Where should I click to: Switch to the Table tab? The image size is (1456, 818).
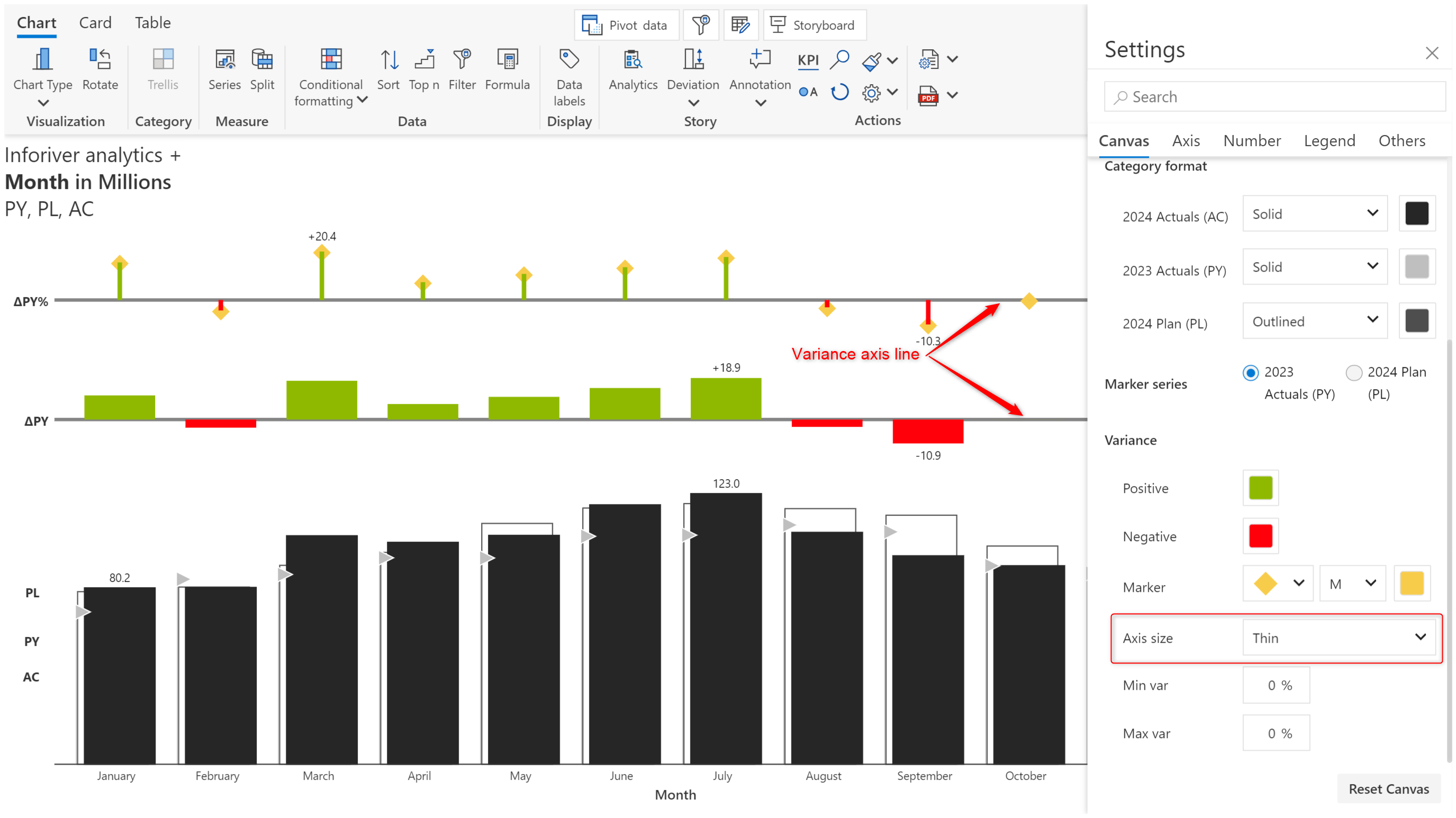(x=152, y=23)
